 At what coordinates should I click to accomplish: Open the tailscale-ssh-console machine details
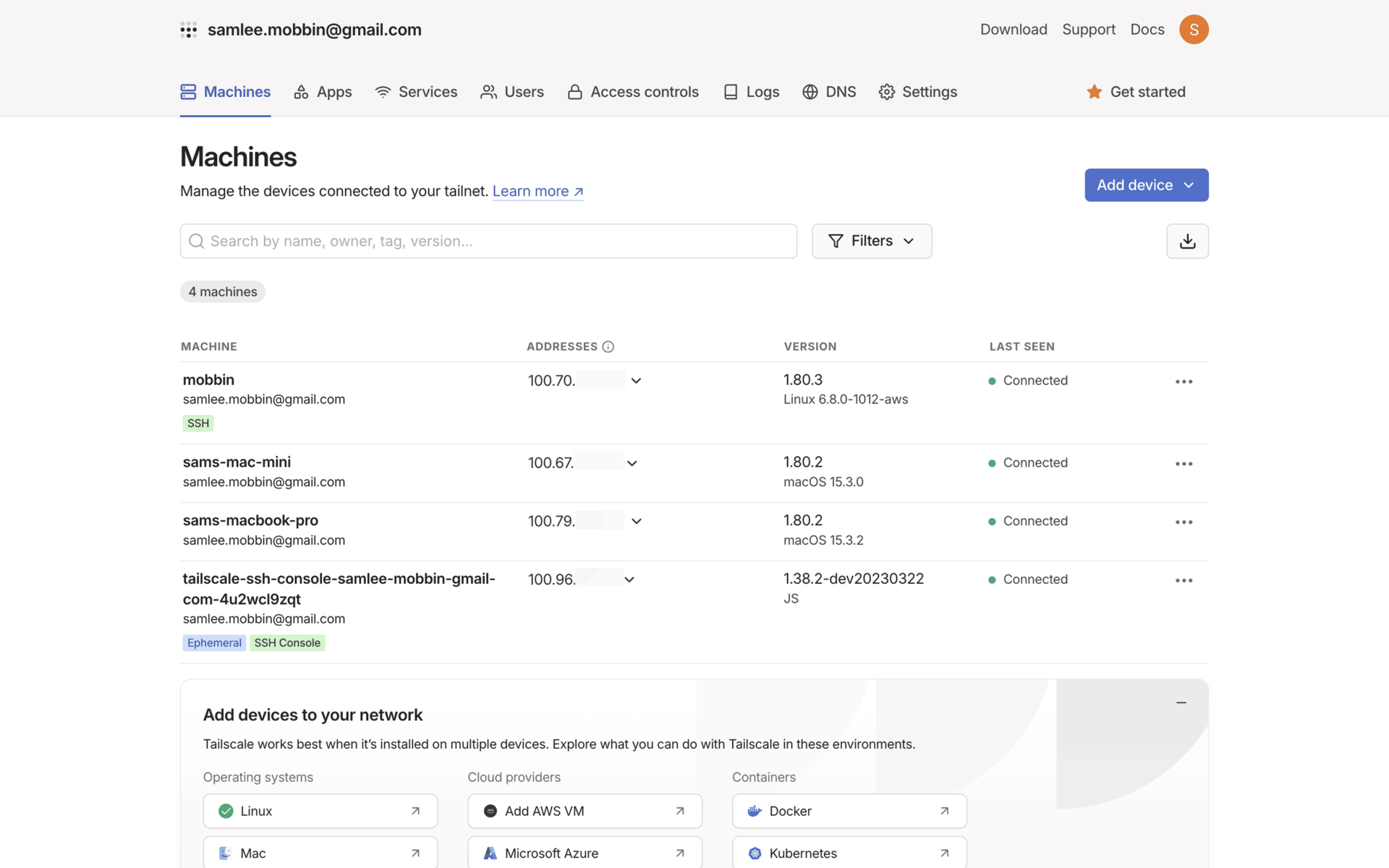click(x=339, y=589)
